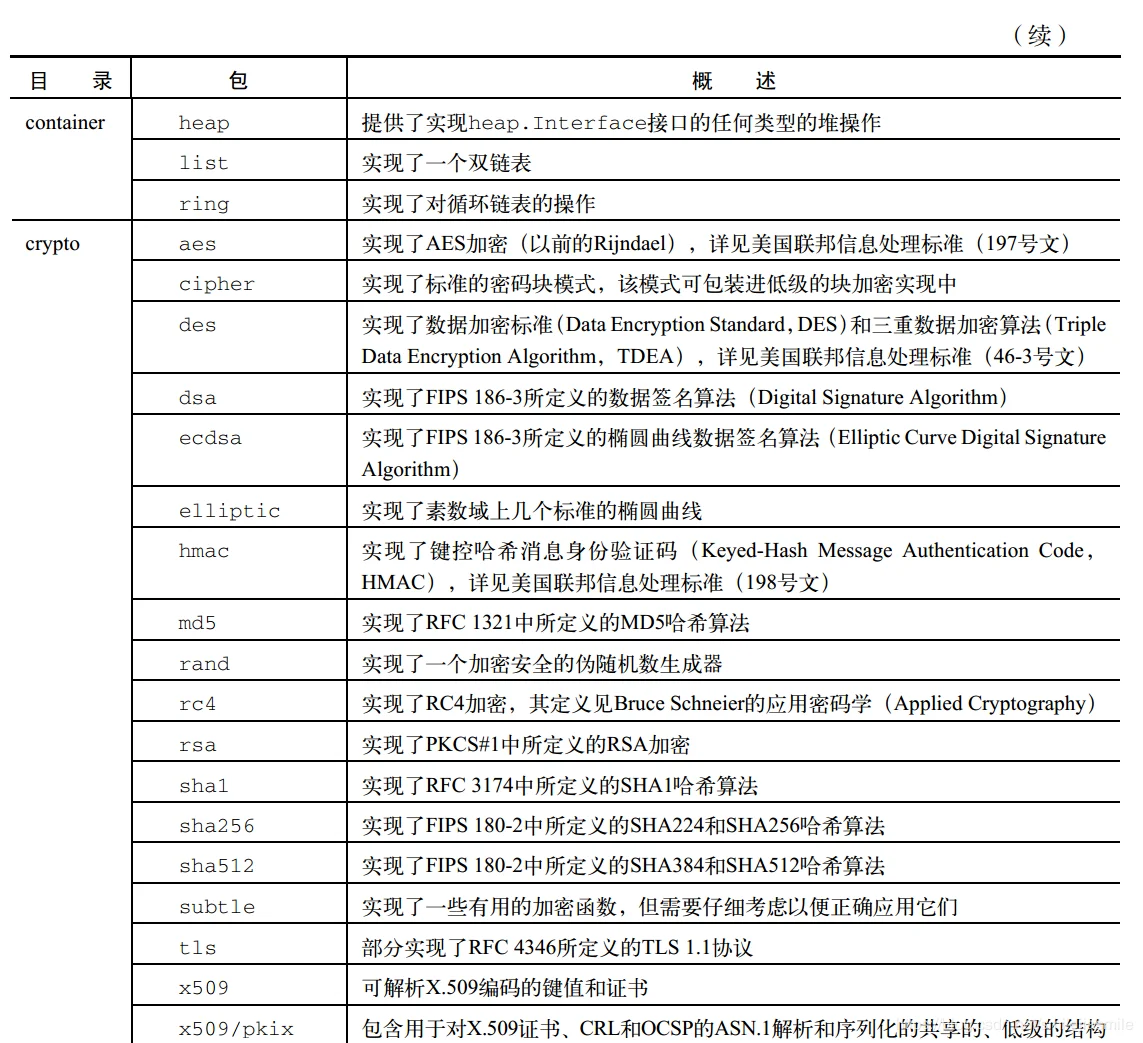
Task: Click the cipher description about 密码块模式
Action: pos(659,284)
